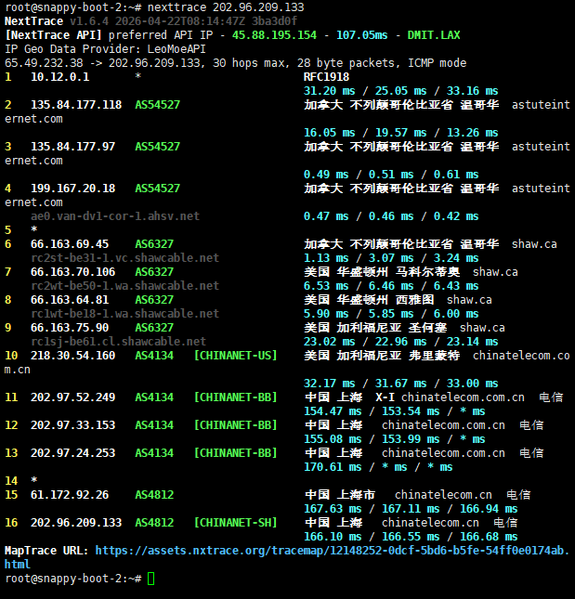Click the RFC1918 label

click(326, 77)
